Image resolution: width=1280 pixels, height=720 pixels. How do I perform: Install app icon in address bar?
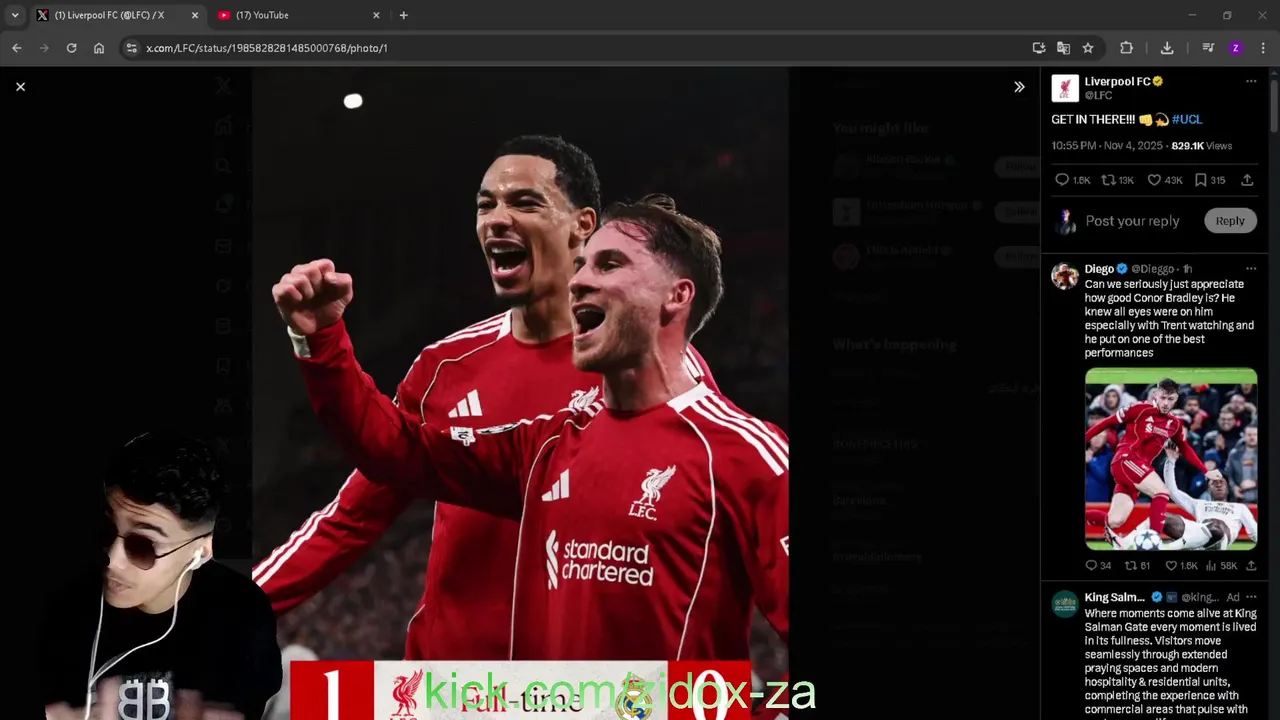tap(1039, 48)
